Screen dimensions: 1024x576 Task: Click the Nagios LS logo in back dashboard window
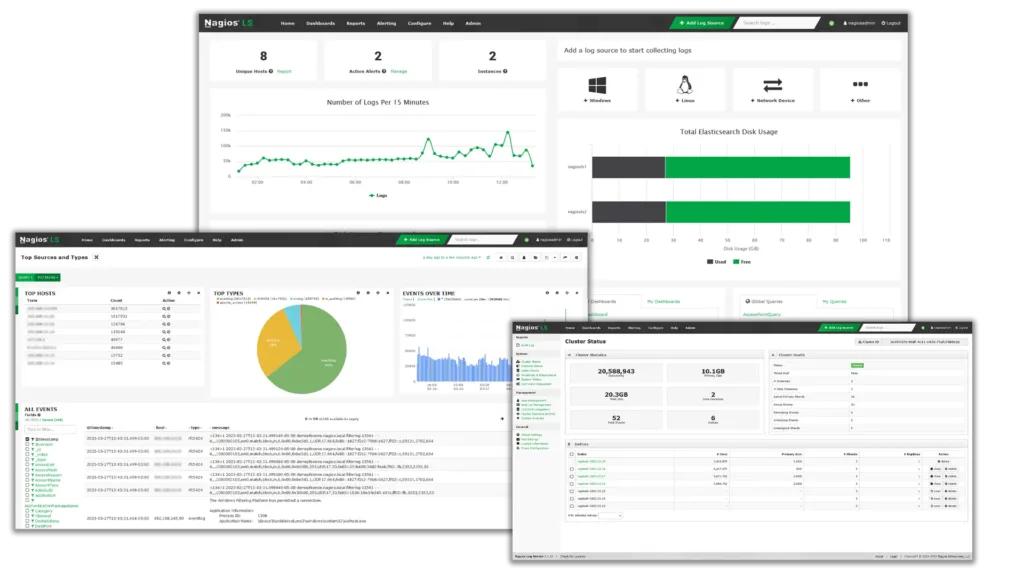coord(228,23)
